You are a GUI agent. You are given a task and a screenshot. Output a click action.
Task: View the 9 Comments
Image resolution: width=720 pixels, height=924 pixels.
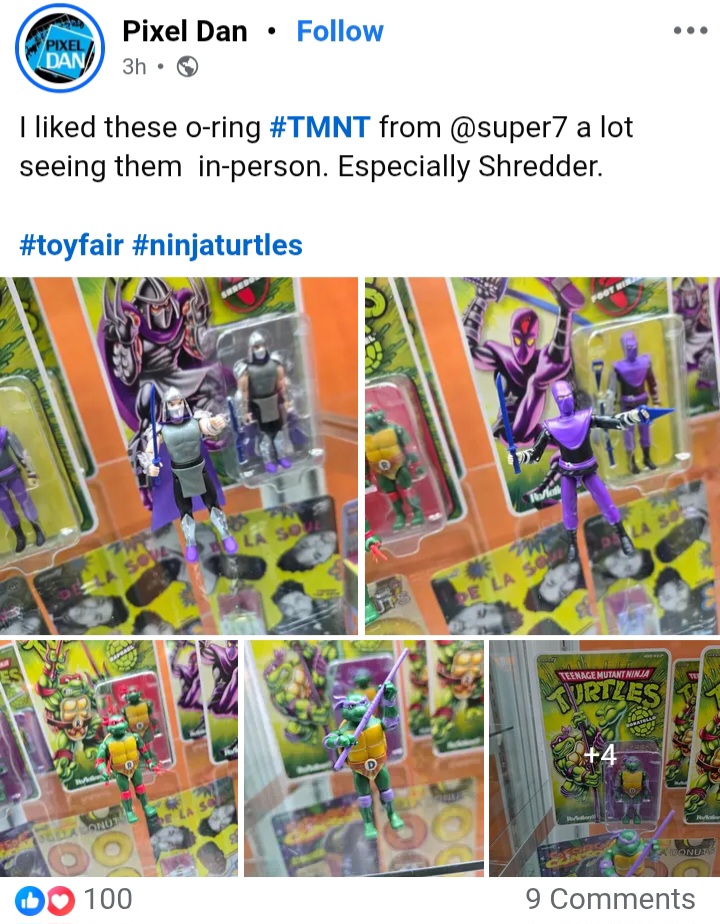tap(610, 899)
